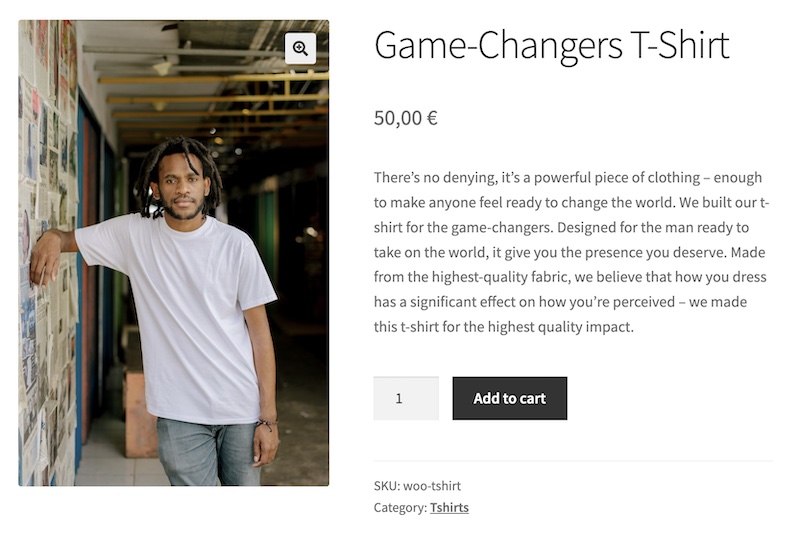Click the product description paragraph

pos(571,252)
